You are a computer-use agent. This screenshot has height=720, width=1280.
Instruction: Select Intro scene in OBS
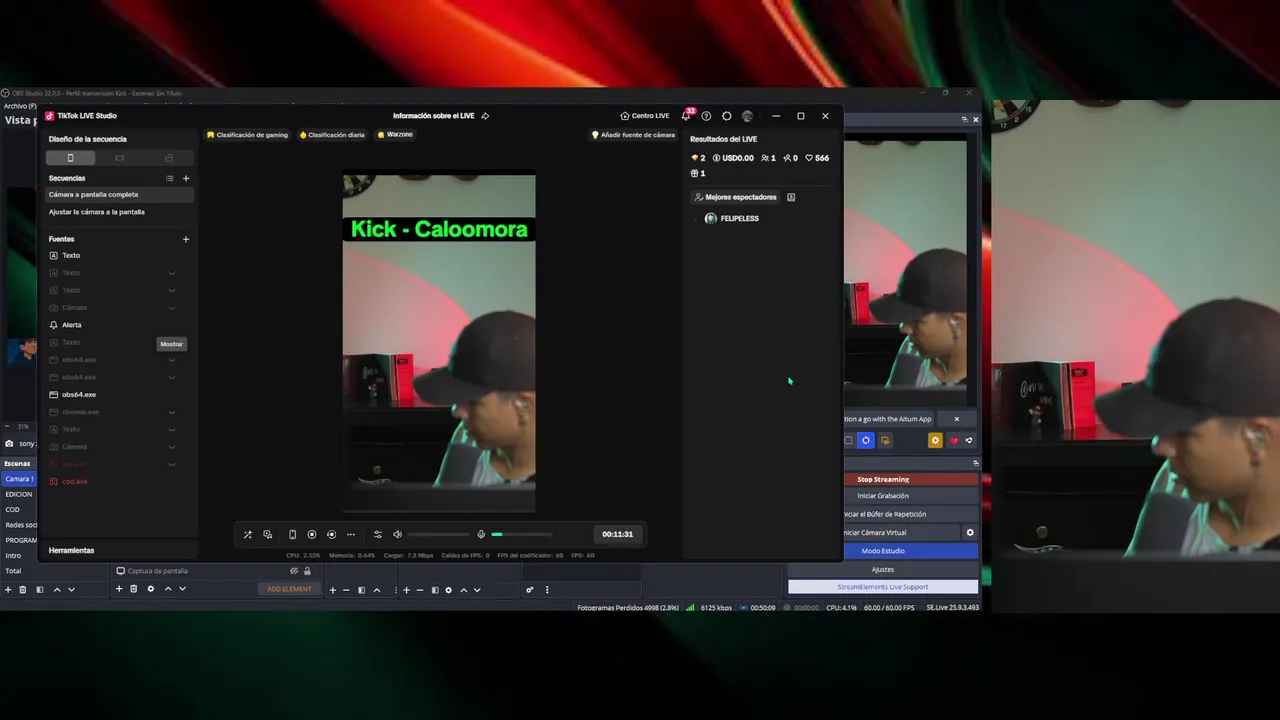pos(19,555)
